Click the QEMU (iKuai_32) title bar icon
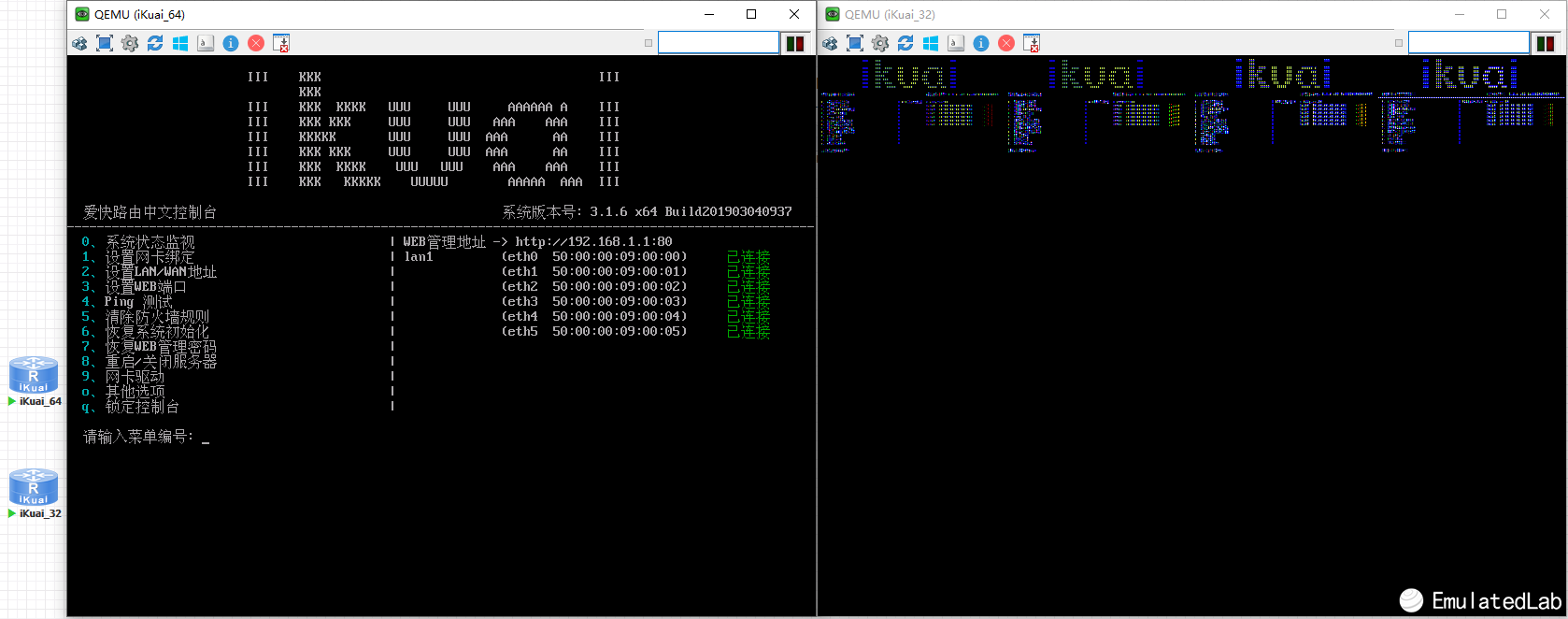 pos(833,14)
